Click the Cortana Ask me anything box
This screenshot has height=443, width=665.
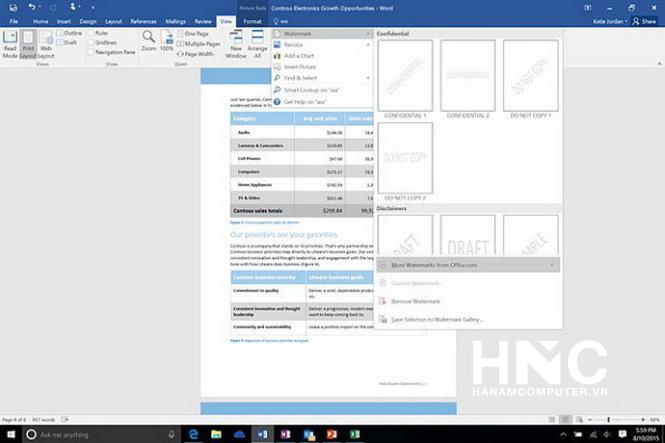pyautogui.click(x=101, y=434)
